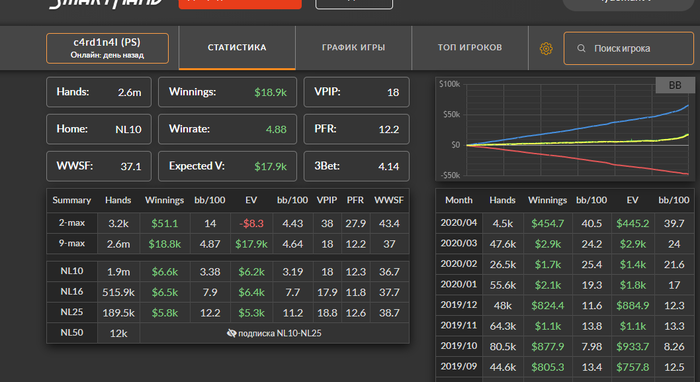Click the Winnings $18.9k stat box
700x382 pixels.
point(227,92)
